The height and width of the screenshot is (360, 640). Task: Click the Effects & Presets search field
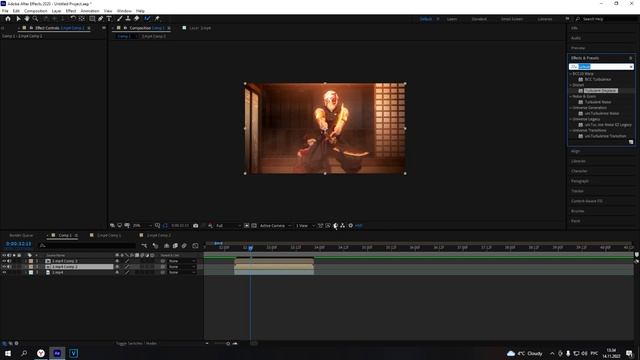click(601, 67)
